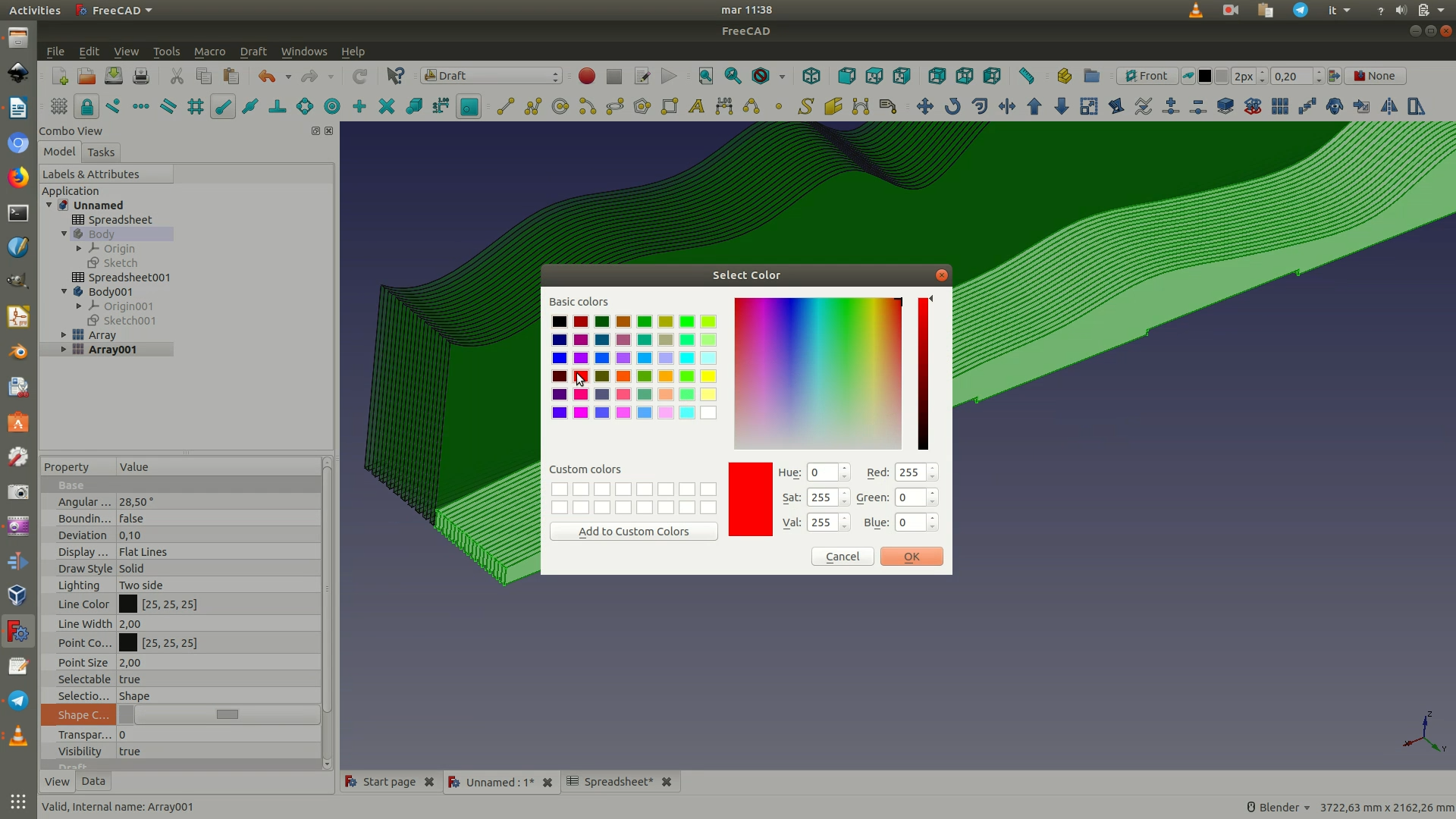Select the Draft Rotate tool

952,107
